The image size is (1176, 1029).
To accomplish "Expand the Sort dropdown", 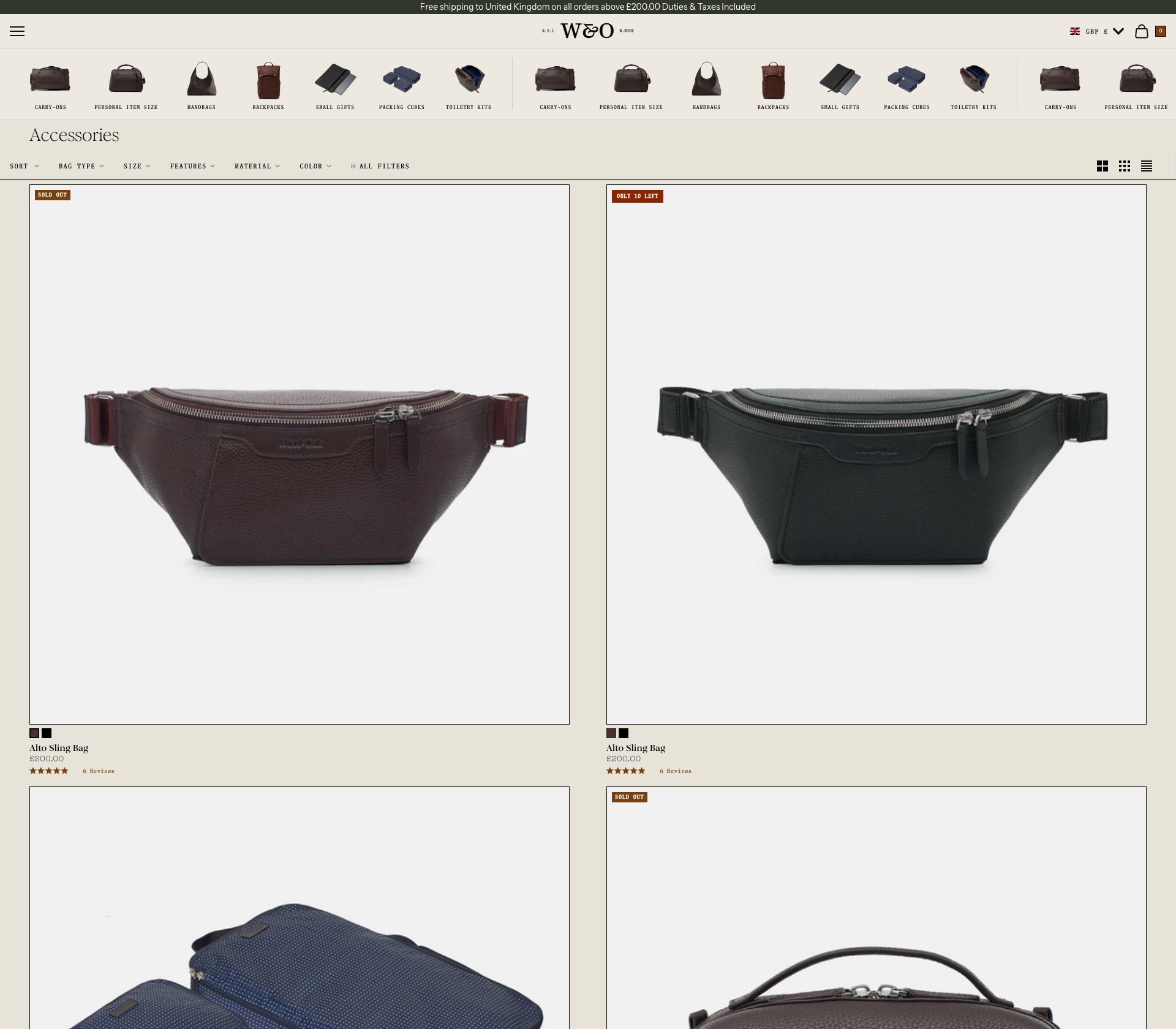I will click(24, 166).
